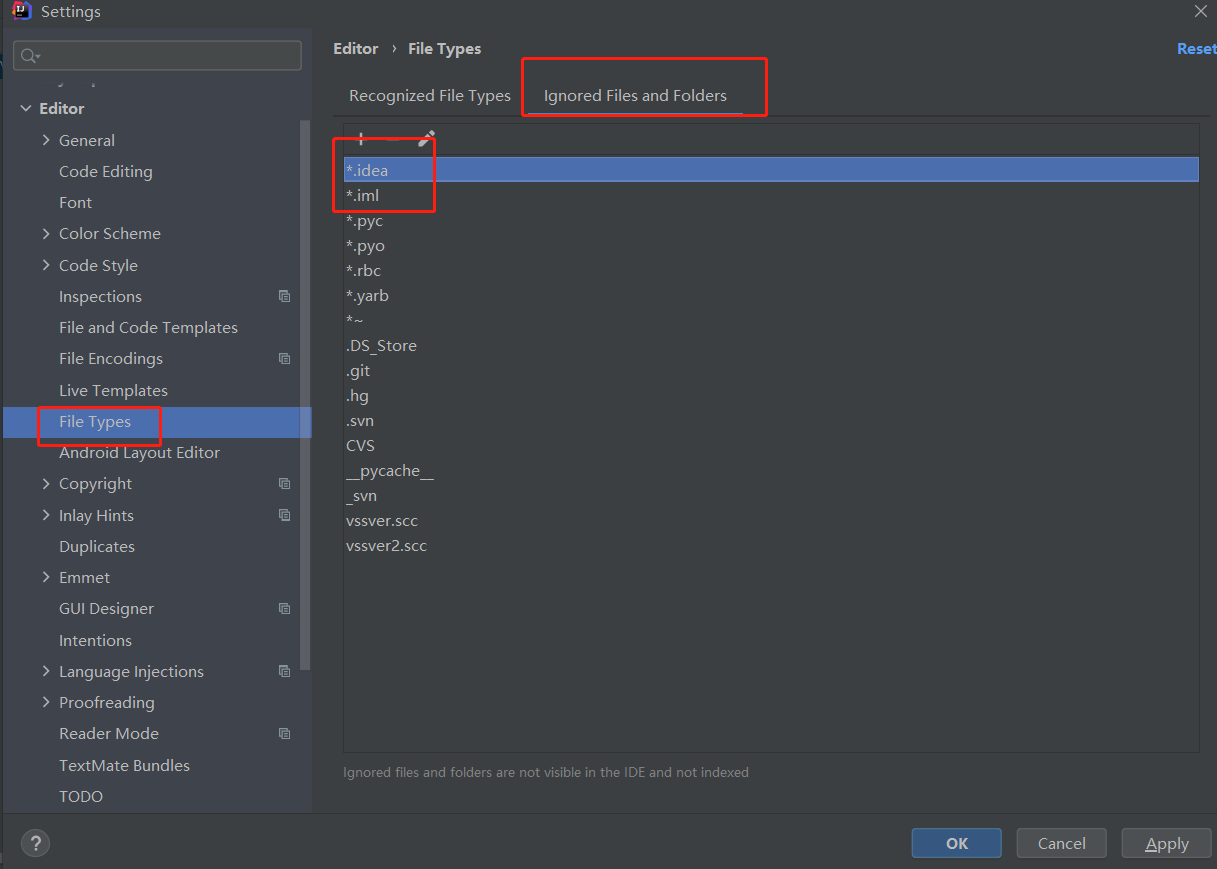Open Intentions settings
Image resolution: width=1217 pixels, height=869 pixels.
[95, 640]
